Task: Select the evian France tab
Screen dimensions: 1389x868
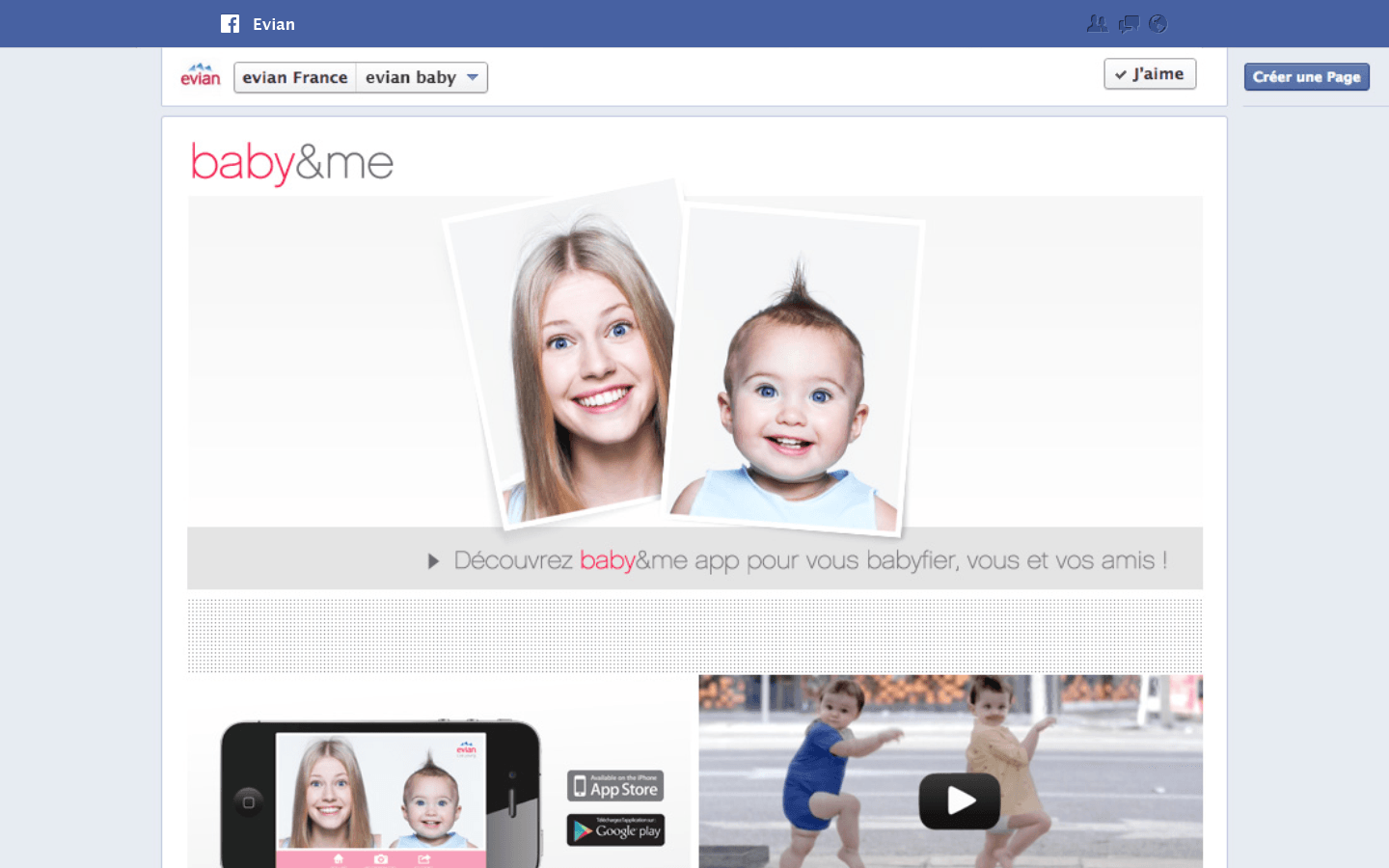Action: (295, 77)
